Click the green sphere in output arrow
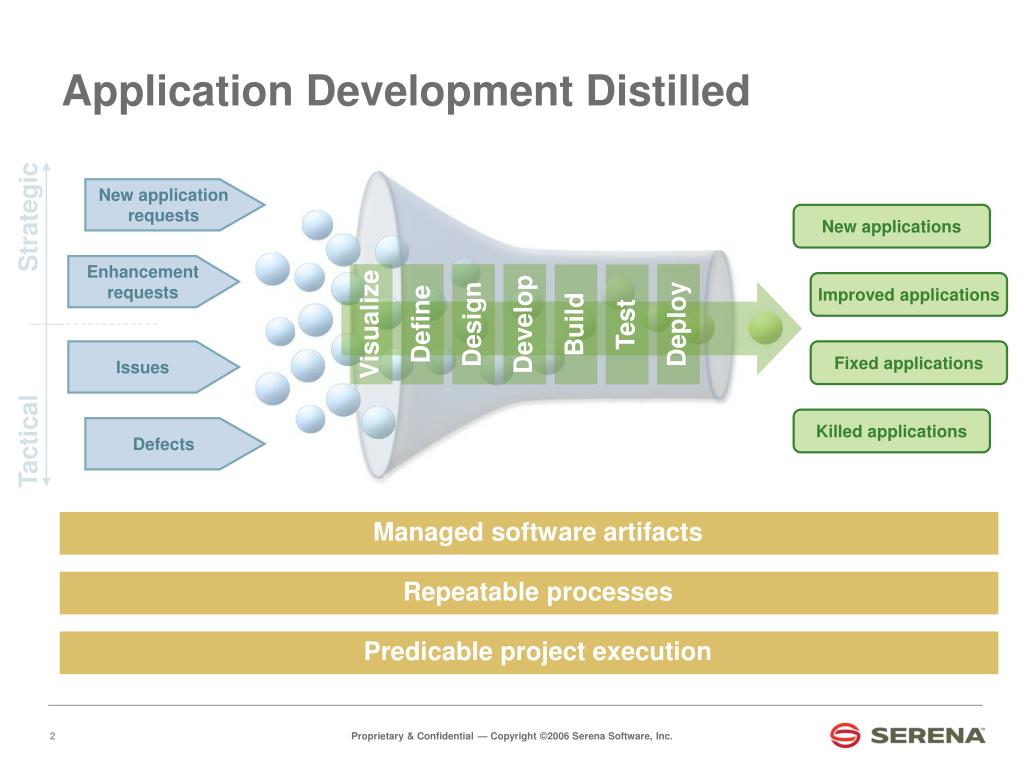 [765, 328]
